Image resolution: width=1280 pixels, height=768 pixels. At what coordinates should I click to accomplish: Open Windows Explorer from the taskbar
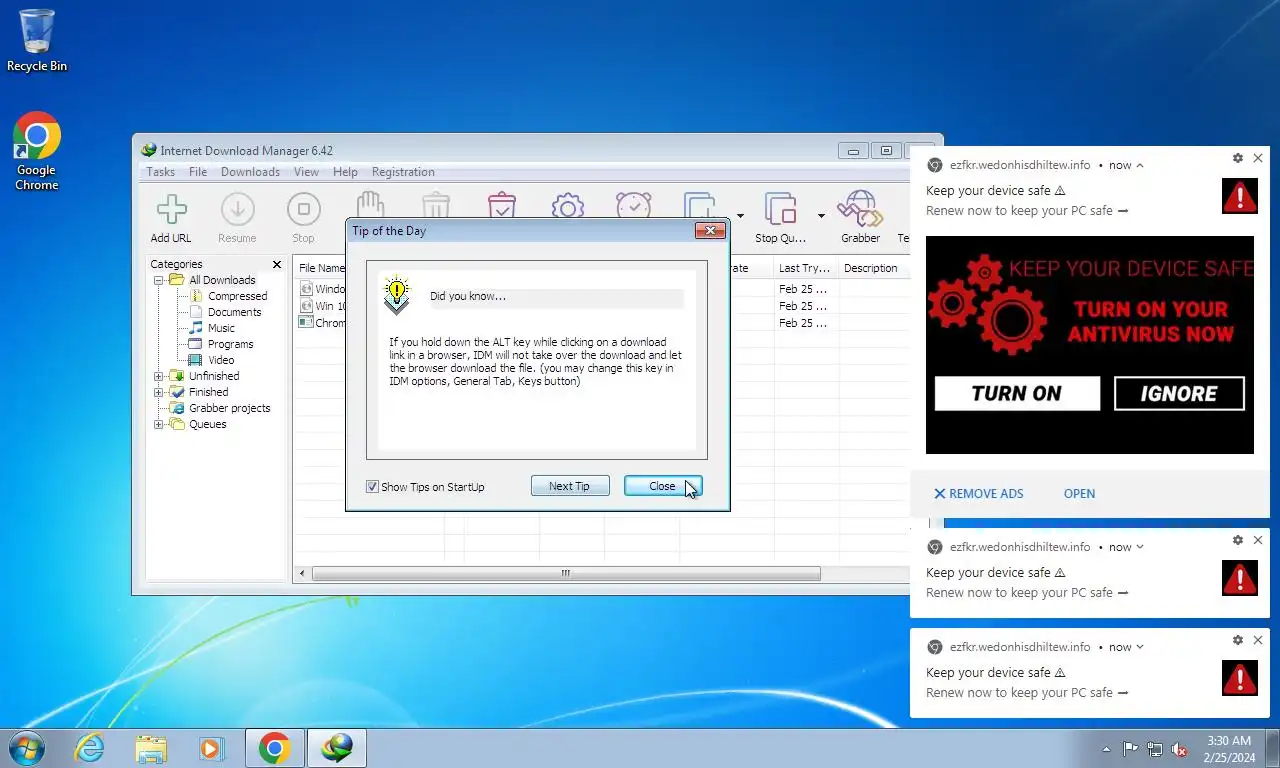pos(151,748)
